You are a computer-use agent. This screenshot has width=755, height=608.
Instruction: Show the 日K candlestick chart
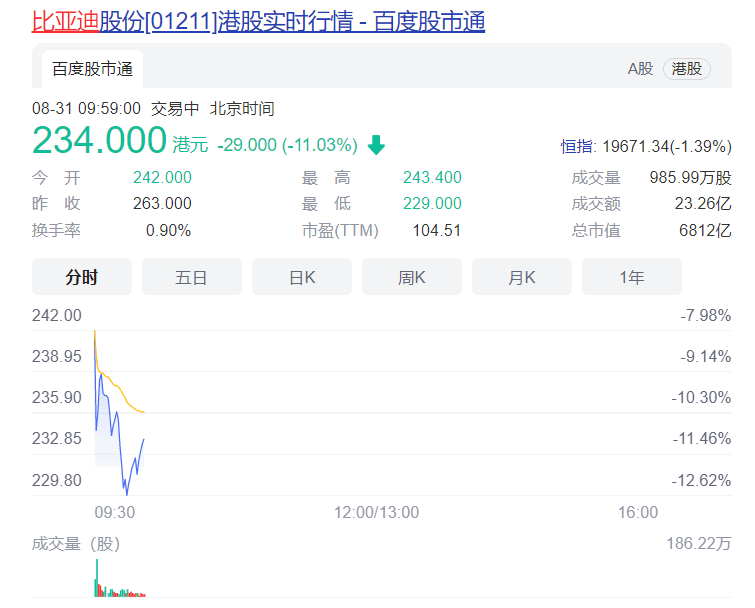302,277
